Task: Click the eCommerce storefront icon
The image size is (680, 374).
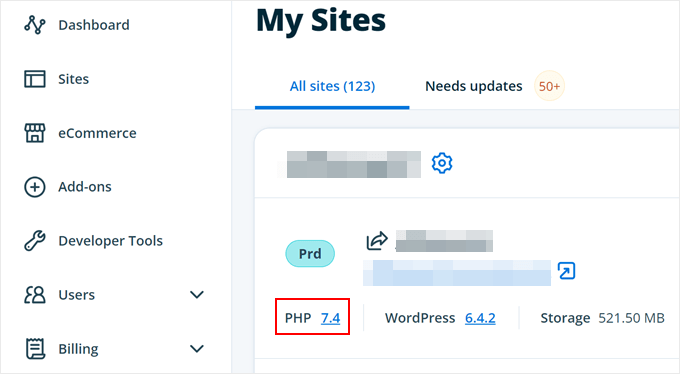Action: point(35,133)
